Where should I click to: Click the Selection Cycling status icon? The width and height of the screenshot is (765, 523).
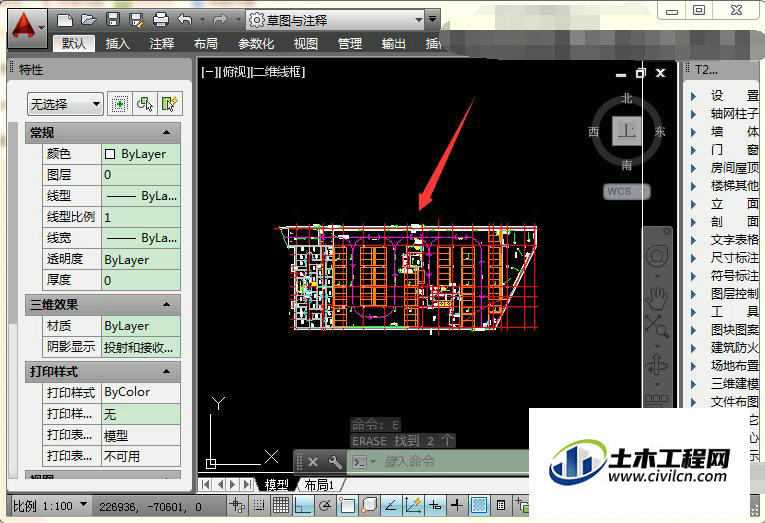point(522,505)
